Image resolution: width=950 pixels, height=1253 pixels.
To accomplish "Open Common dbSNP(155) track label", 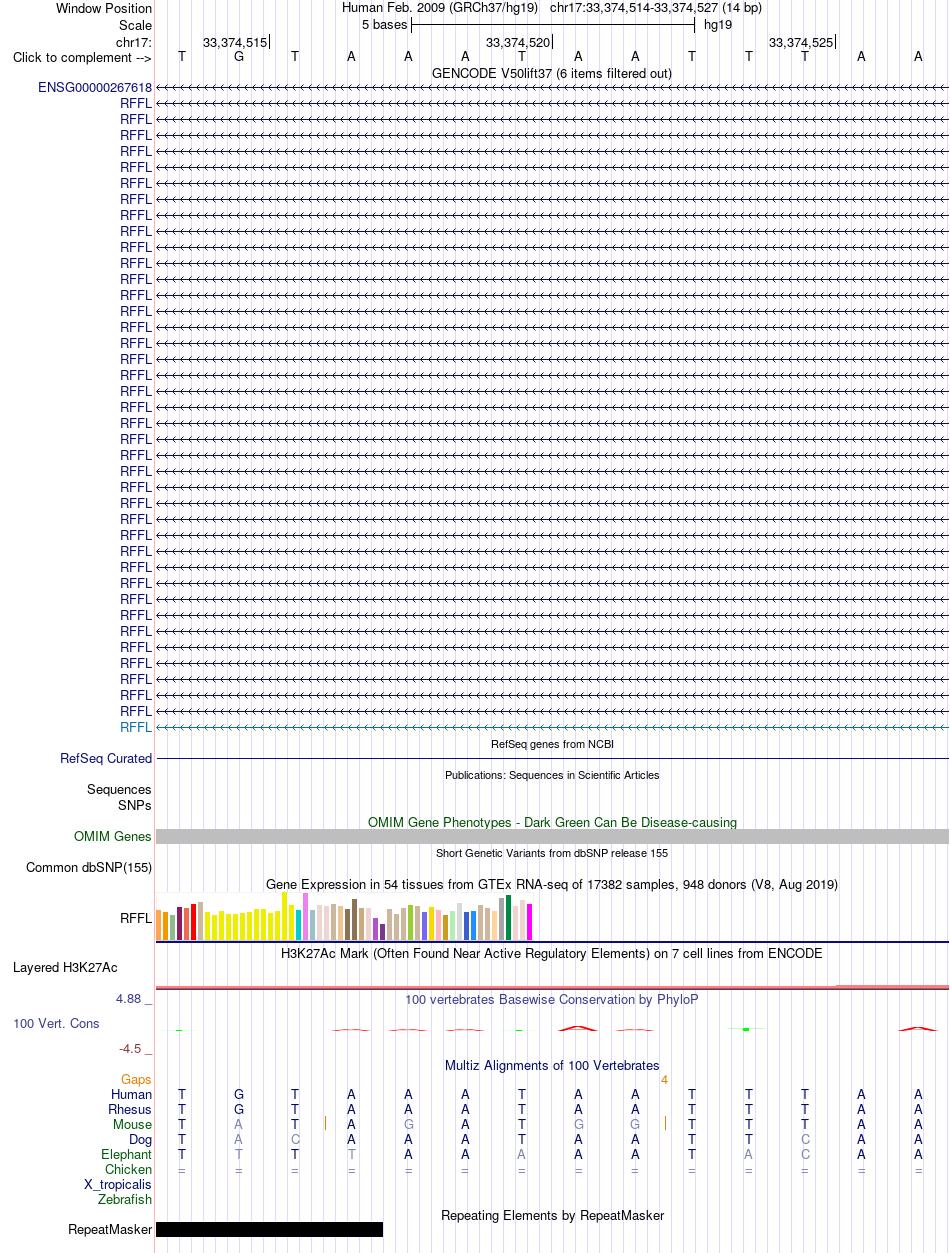I will [89, 868].
